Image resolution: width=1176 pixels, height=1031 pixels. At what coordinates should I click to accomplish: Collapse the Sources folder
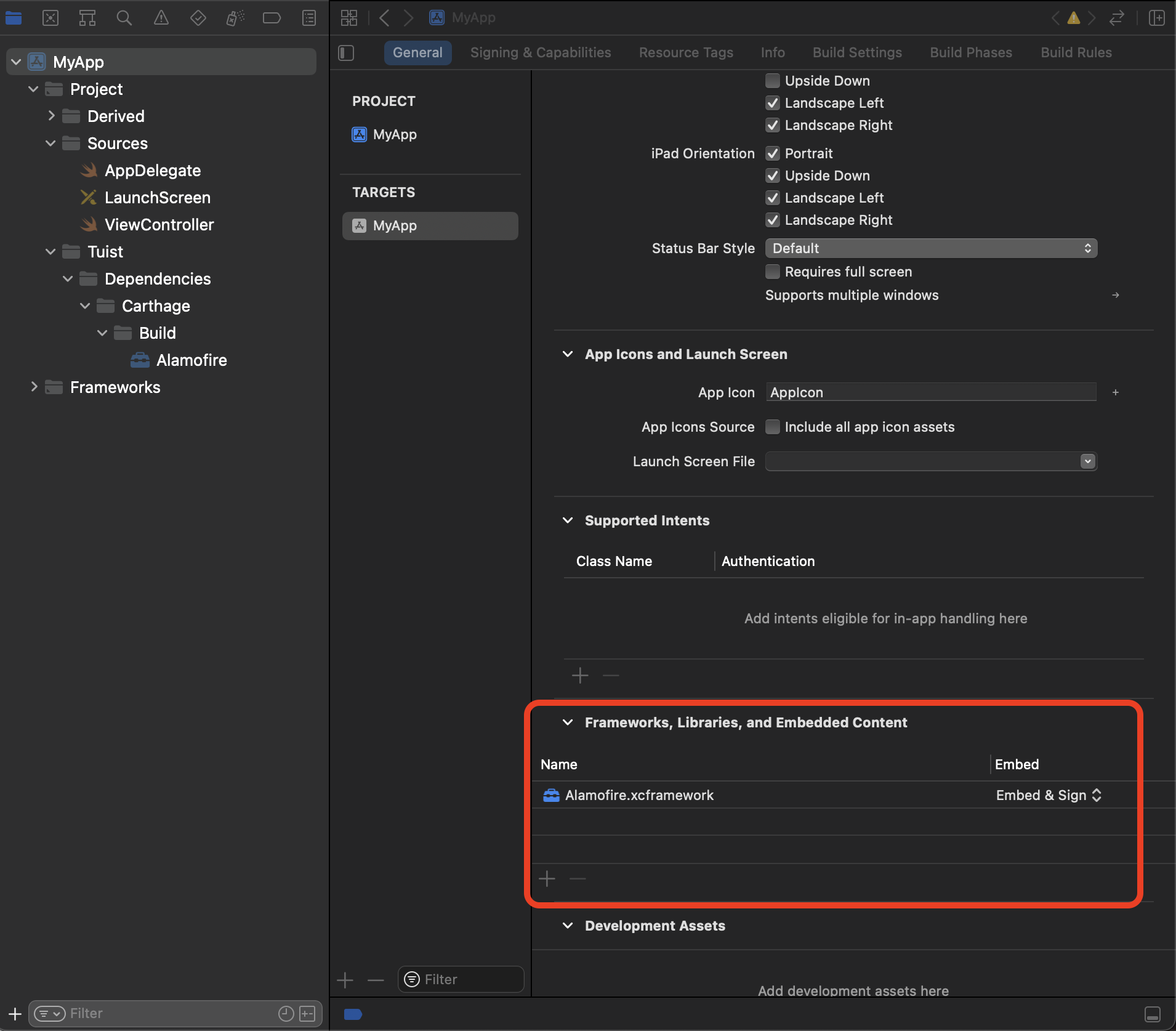click(x=50, y=144)
